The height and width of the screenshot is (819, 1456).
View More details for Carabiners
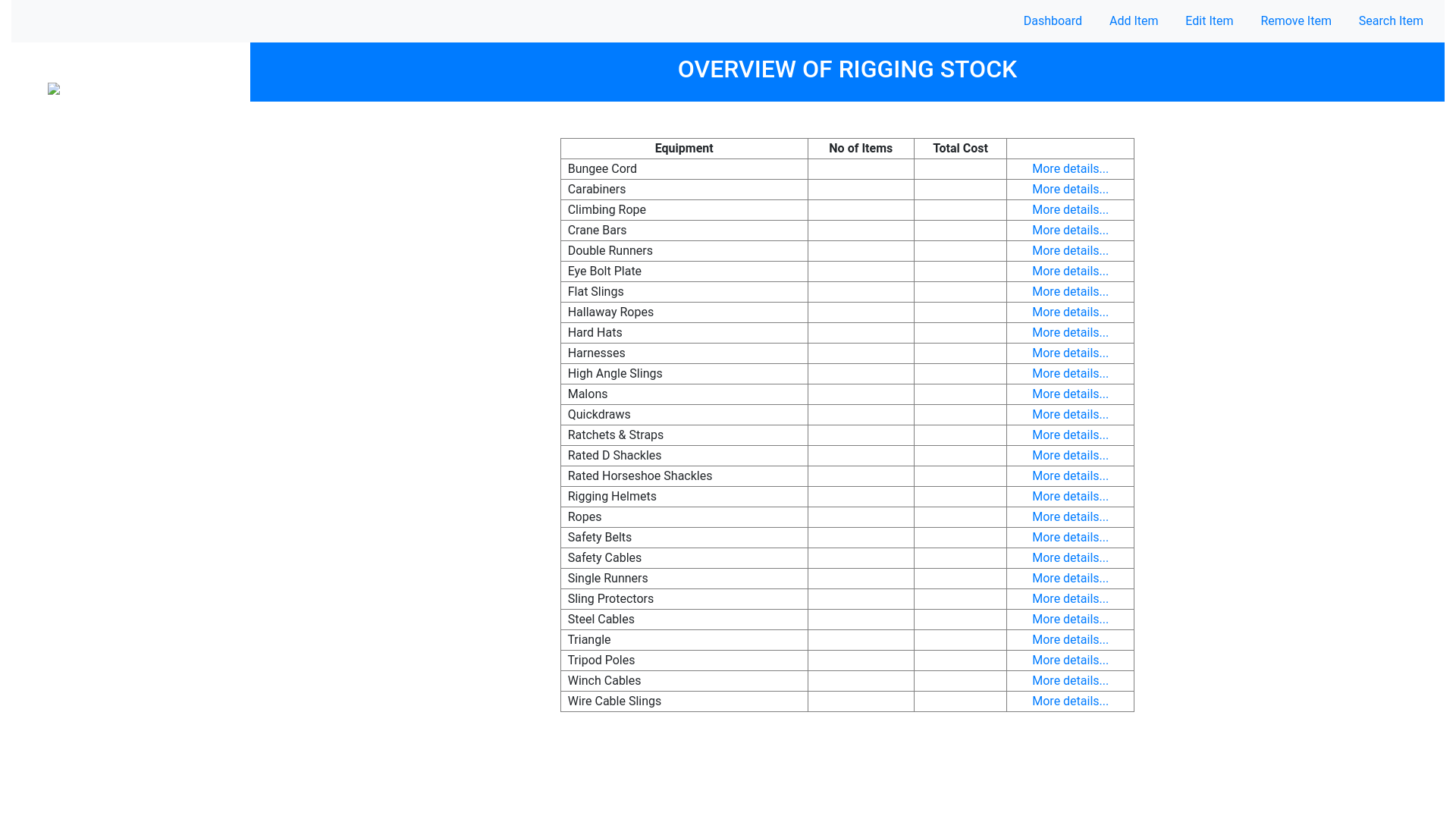click(1070, 190)
